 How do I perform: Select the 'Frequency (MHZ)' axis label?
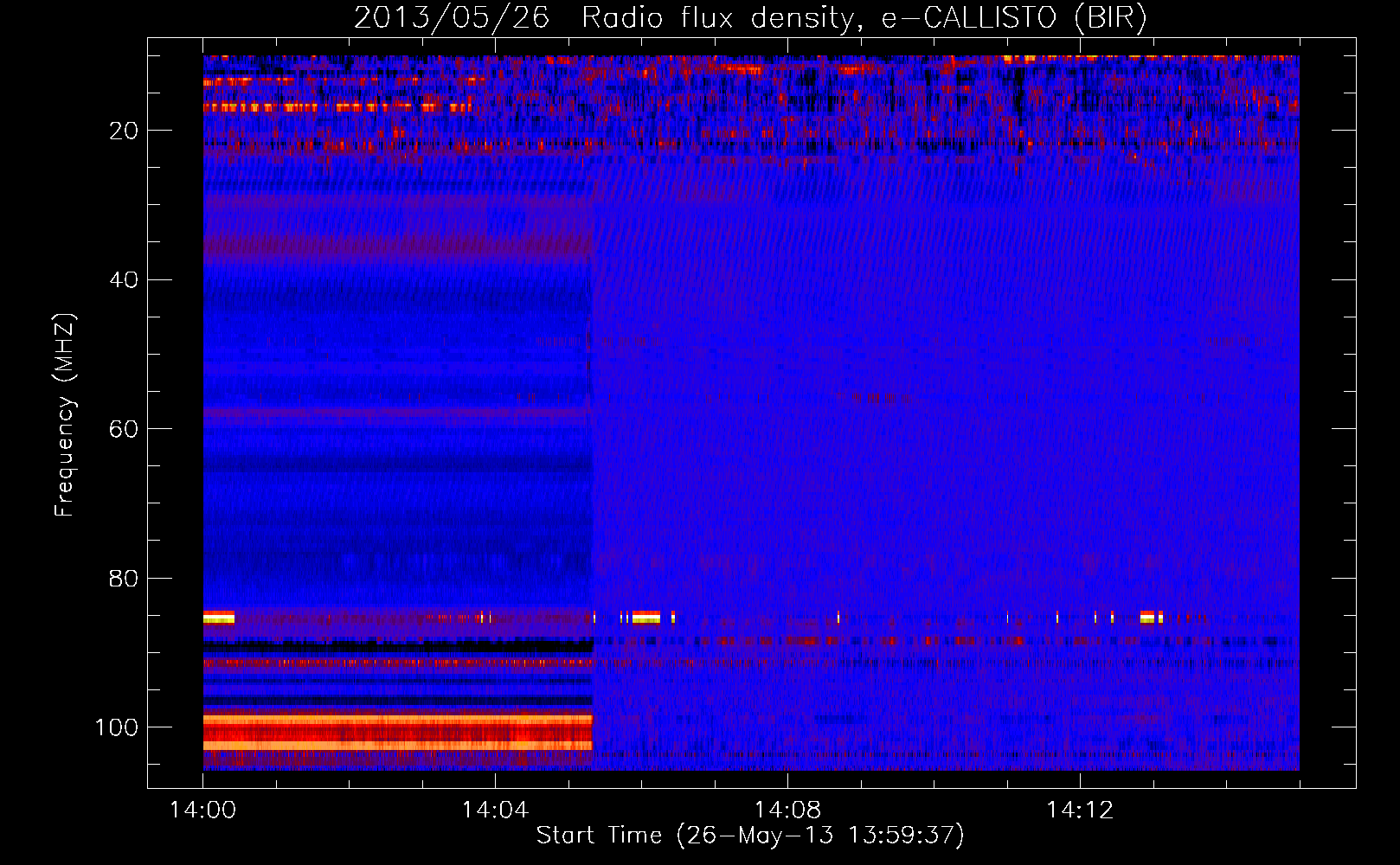tap(65, 414)
